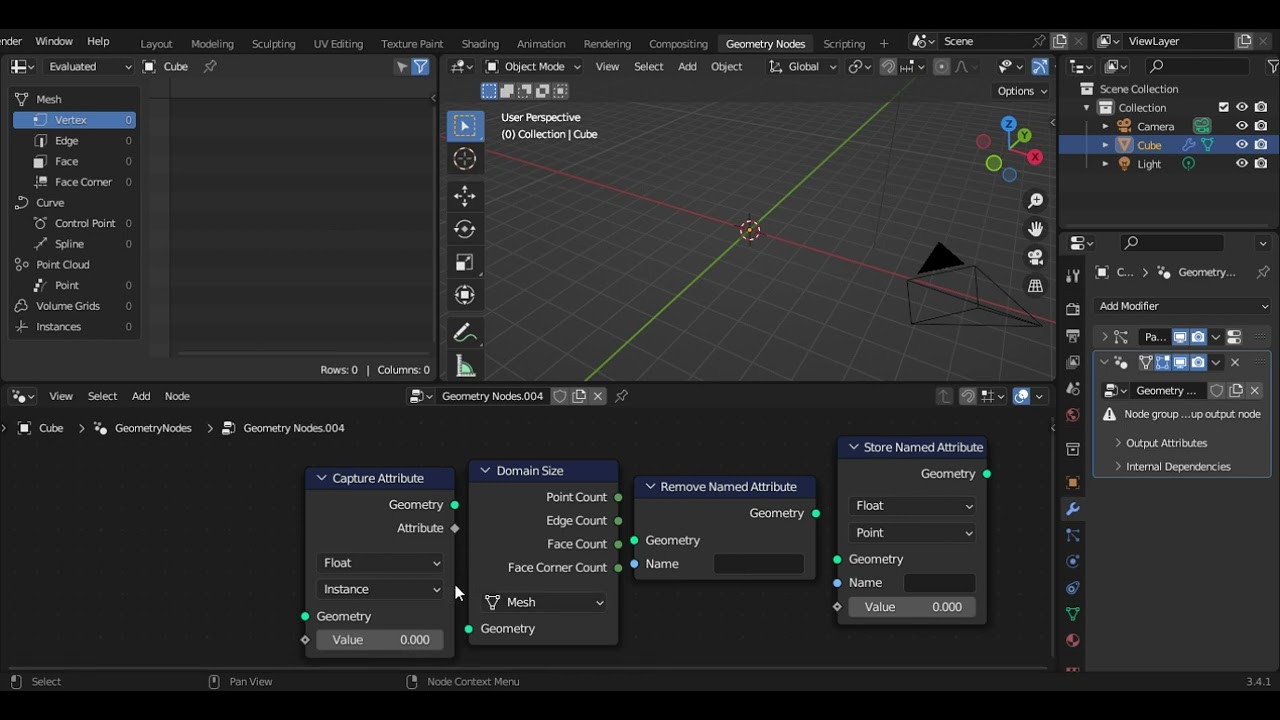
Task: Collapse the Remove Named Attribute node
Action: pyautogui.click(x=650, y=487)
